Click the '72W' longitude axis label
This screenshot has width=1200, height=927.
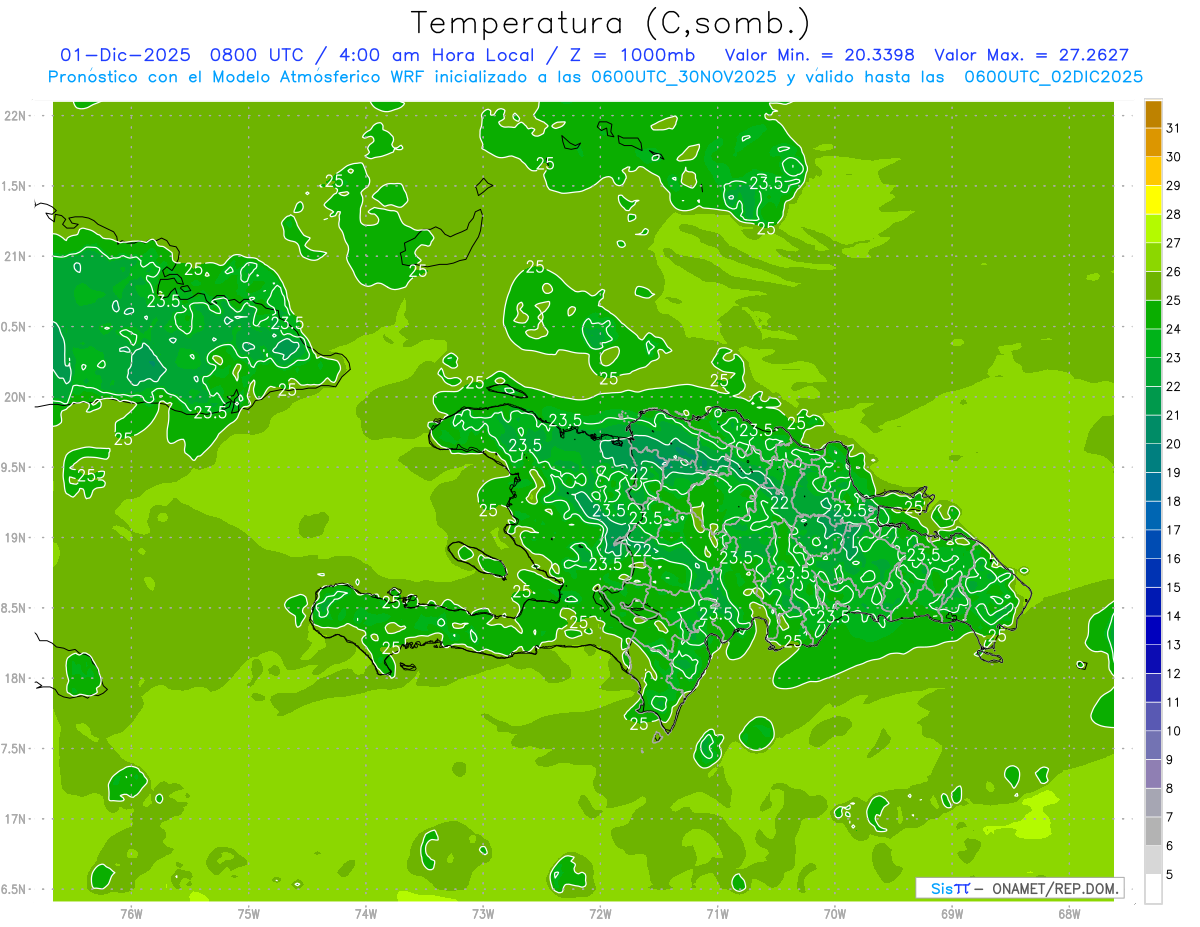pos(600,913)
